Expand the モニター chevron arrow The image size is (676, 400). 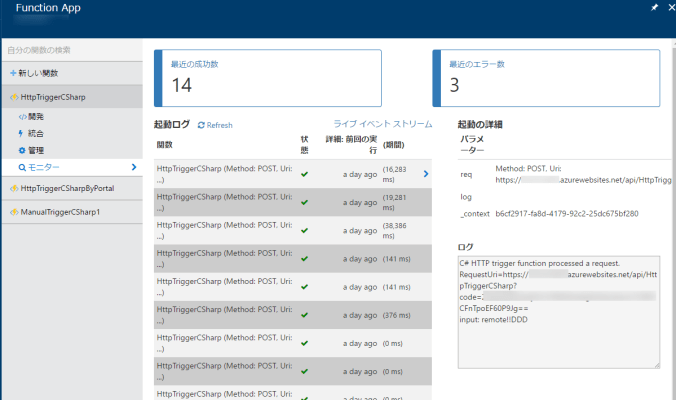tap(134, 167)
